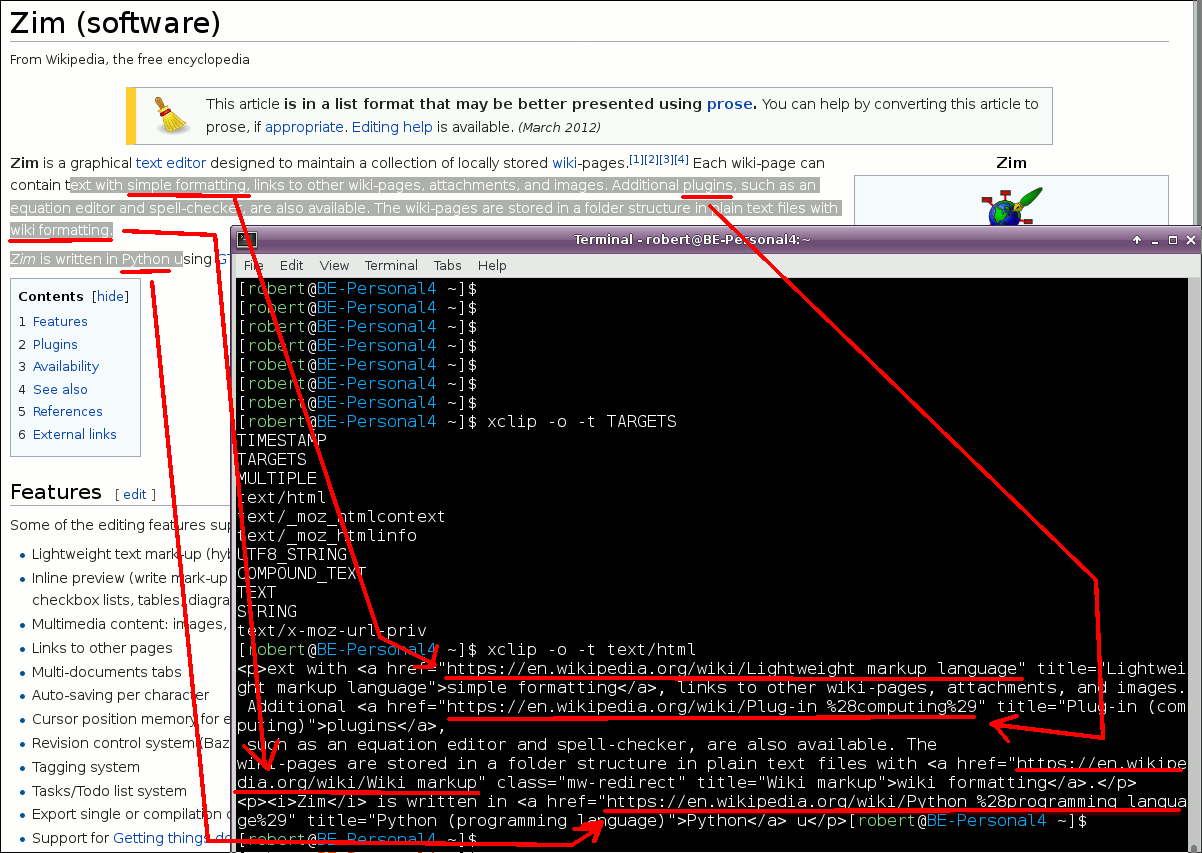Jump to '6 External links' in Contents
1202x853 pixels.
pyautogui.click(x=67, y=434)
